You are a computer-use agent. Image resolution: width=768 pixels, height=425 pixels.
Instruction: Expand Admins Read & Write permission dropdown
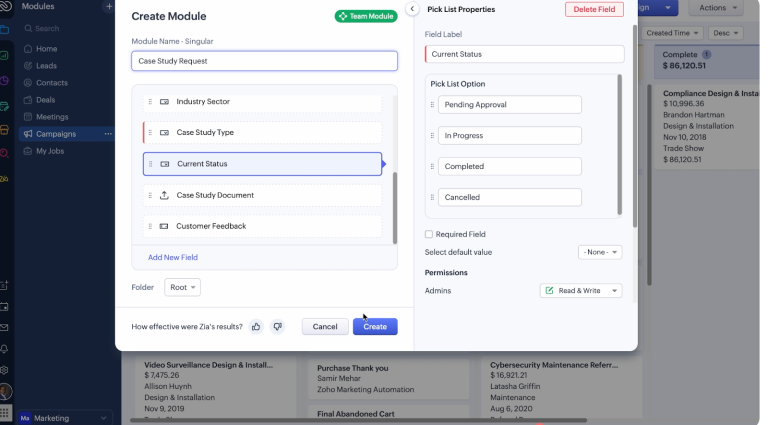[580, 291]
